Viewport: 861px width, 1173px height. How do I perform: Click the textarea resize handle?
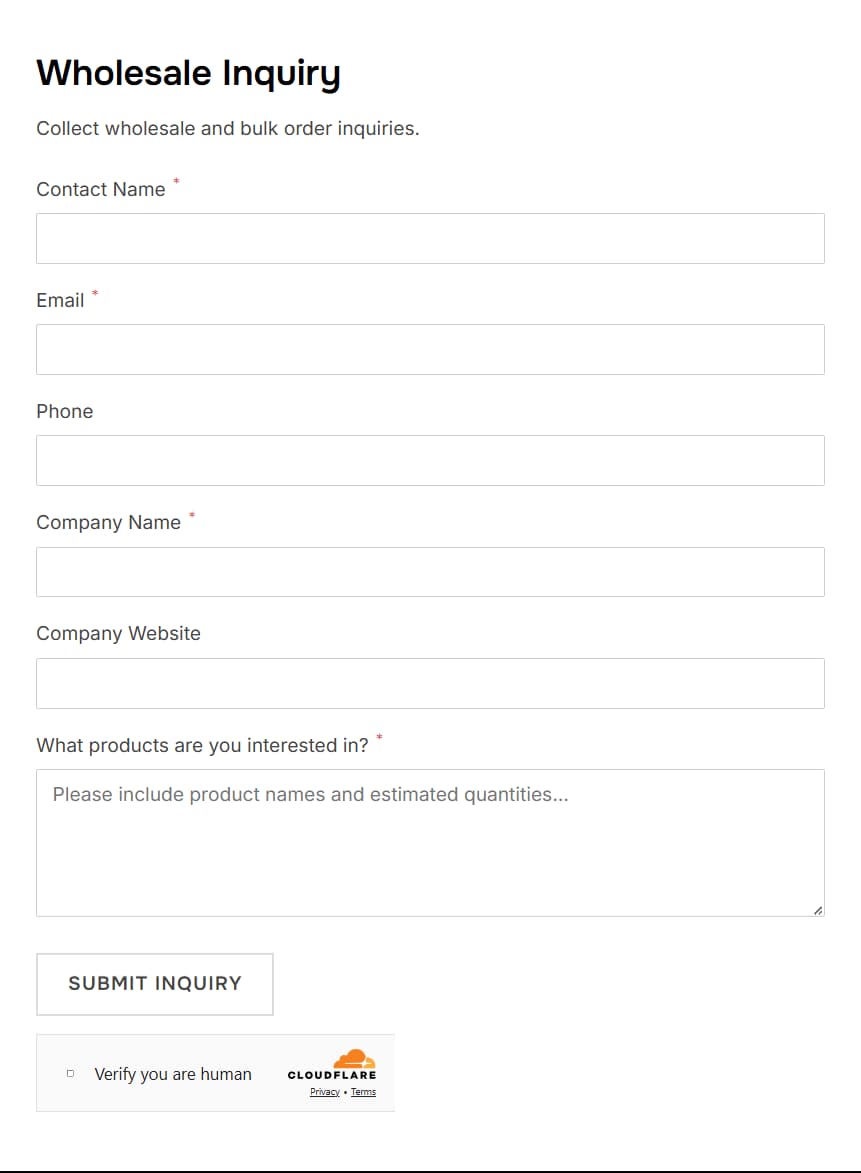[x=818, y=910]
